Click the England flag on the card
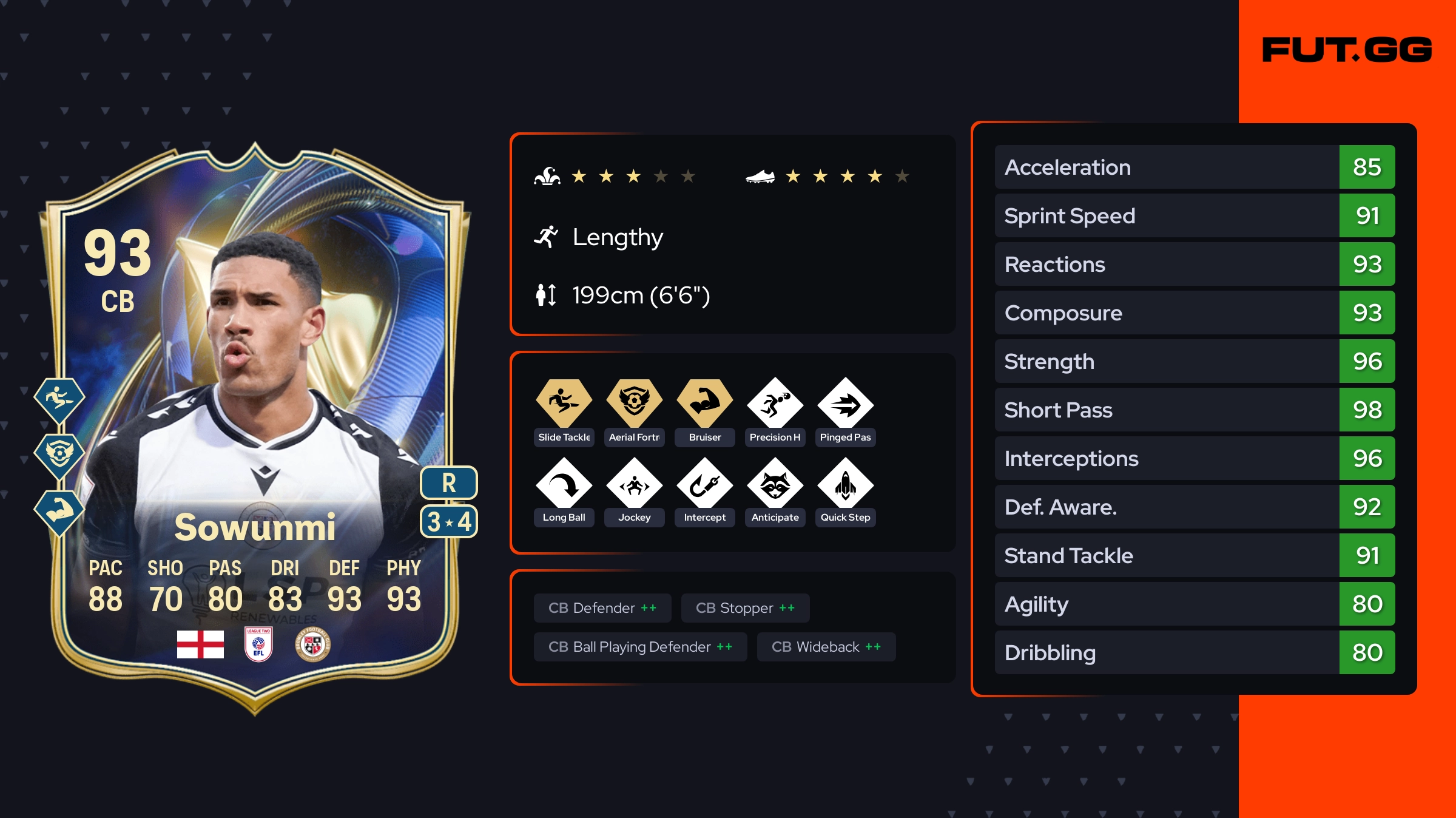 200,644
